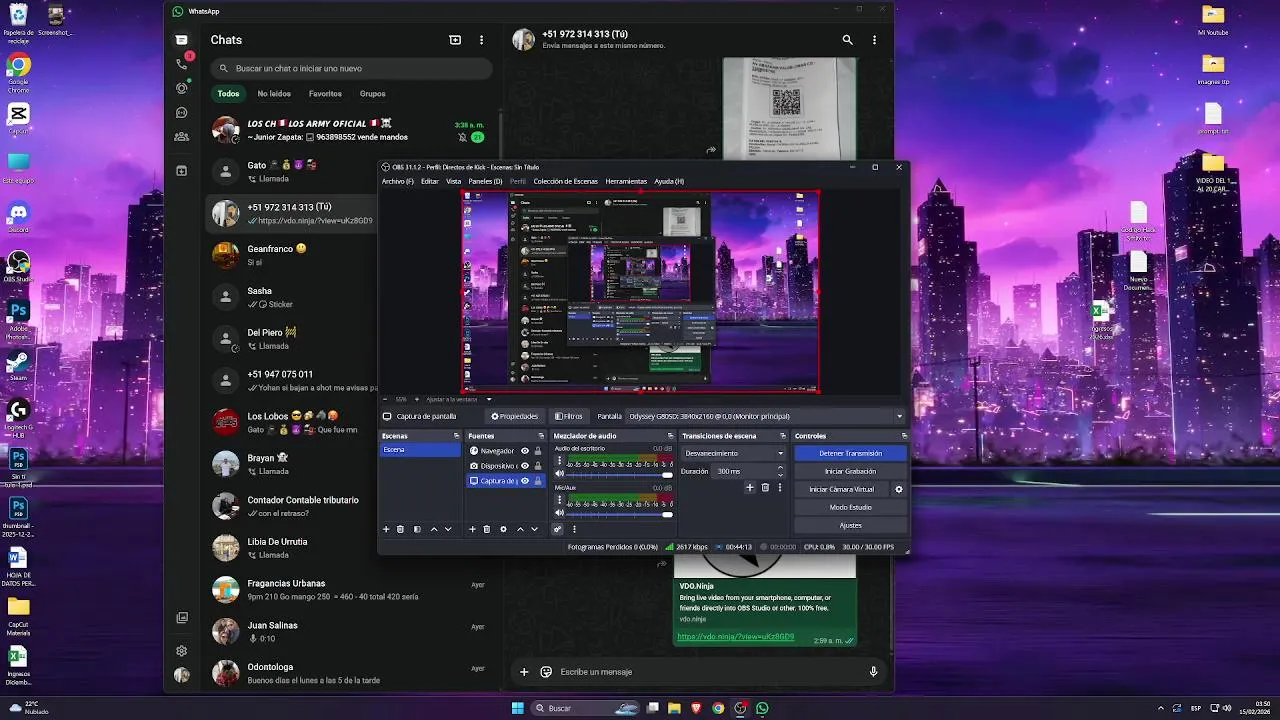Open WhatsApp Calls tab in sidebar
1280x720 pixels.
[x=181, y=64]
